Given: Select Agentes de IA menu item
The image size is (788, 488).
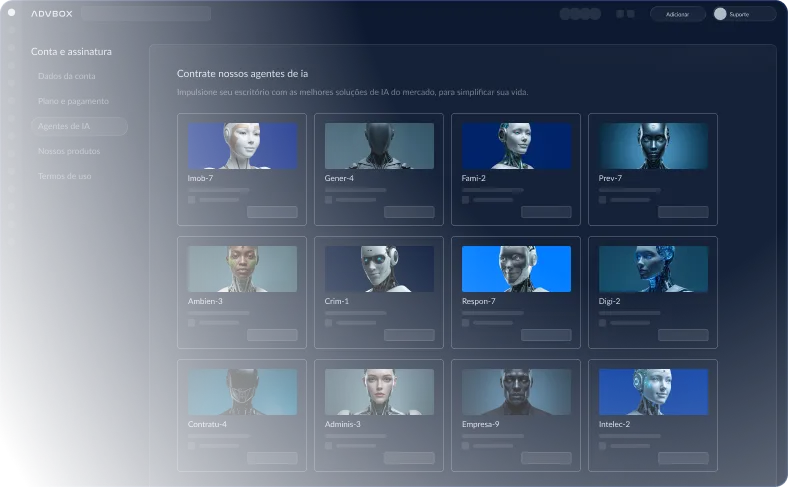Looking at the screenshot, I should [x=79, y=126].
